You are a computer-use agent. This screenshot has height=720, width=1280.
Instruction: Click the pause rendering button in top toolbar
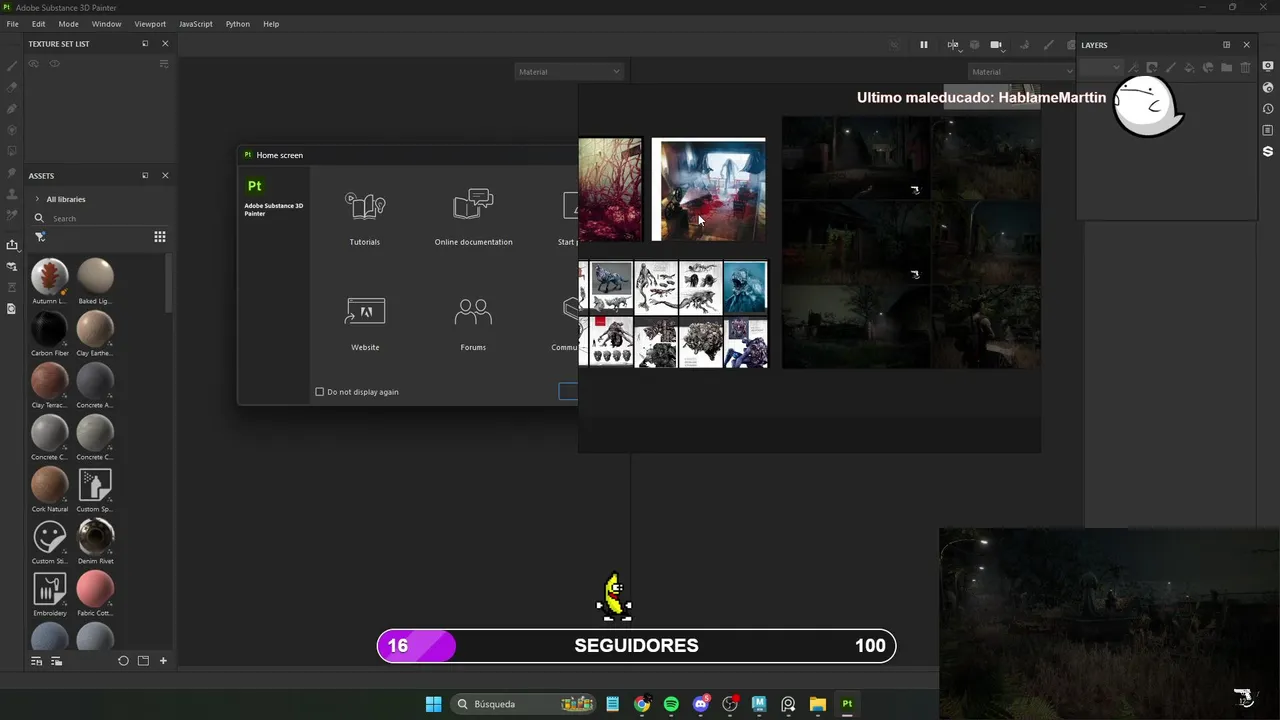click(x=924, y=45)
